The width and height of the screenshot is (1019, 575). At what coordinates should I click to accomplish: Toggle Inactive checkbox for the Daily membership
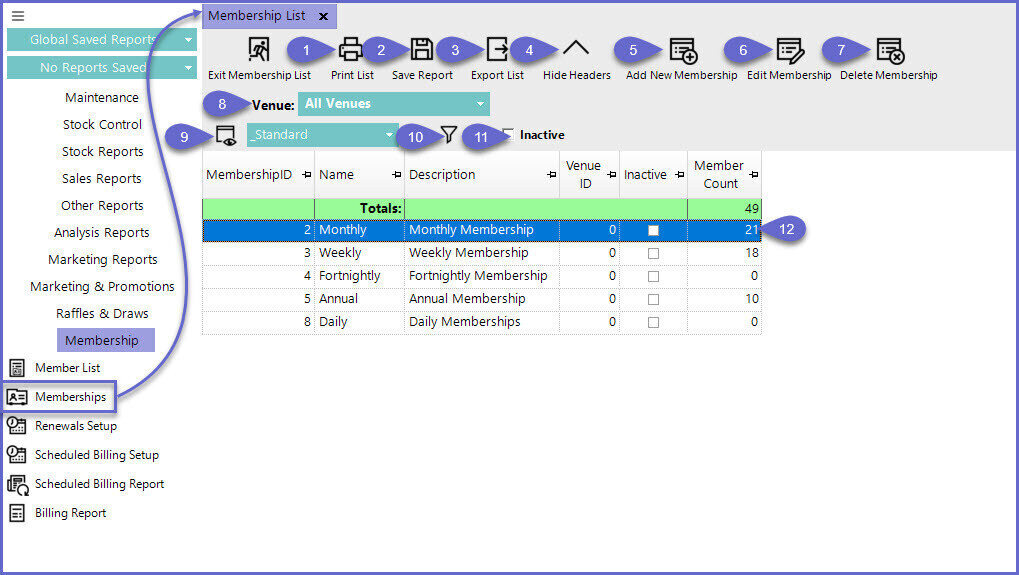653,322
